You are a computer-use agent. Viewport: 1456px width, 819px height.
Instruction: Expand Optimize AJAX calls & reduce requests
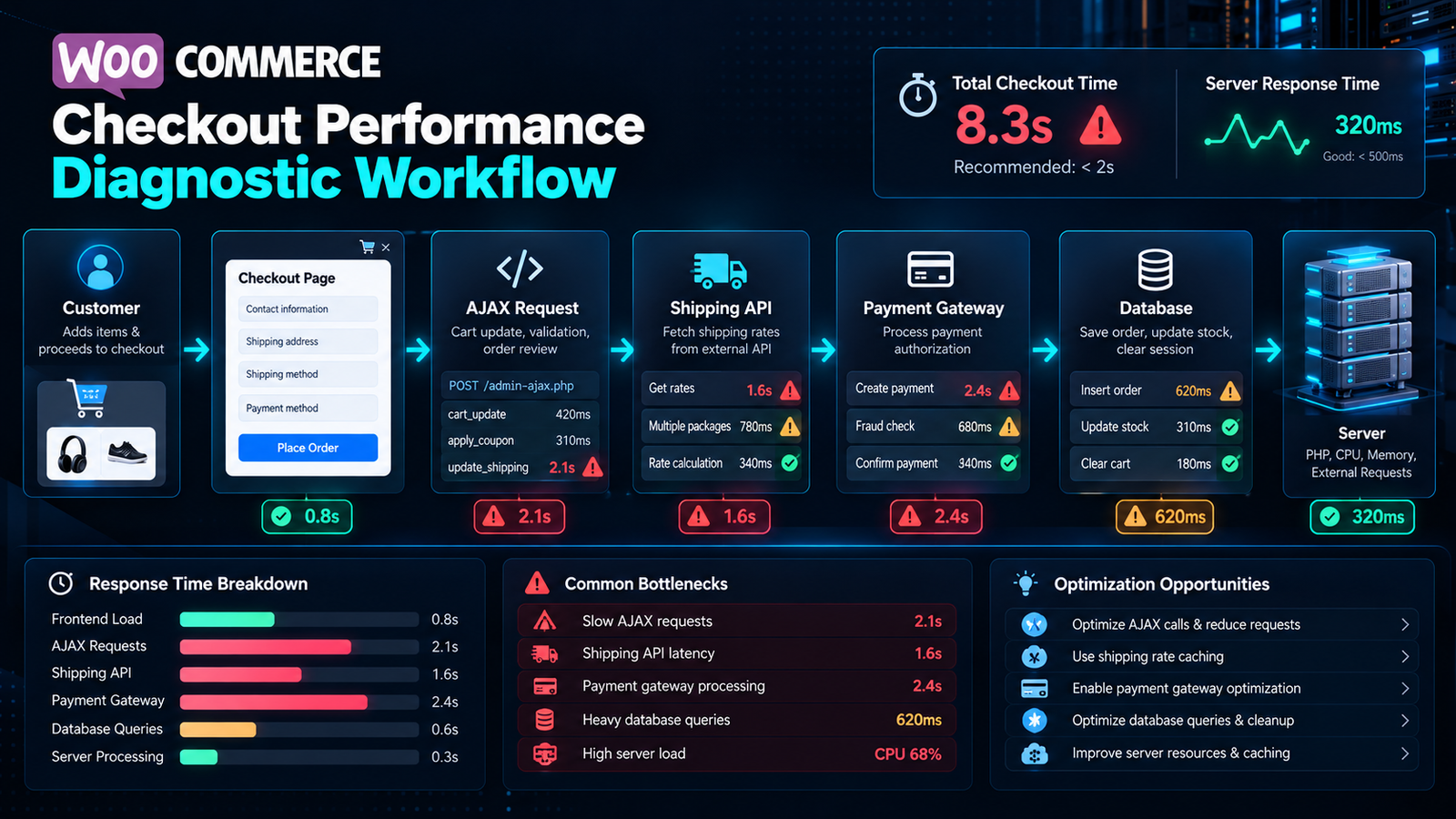coord(1404,624)
